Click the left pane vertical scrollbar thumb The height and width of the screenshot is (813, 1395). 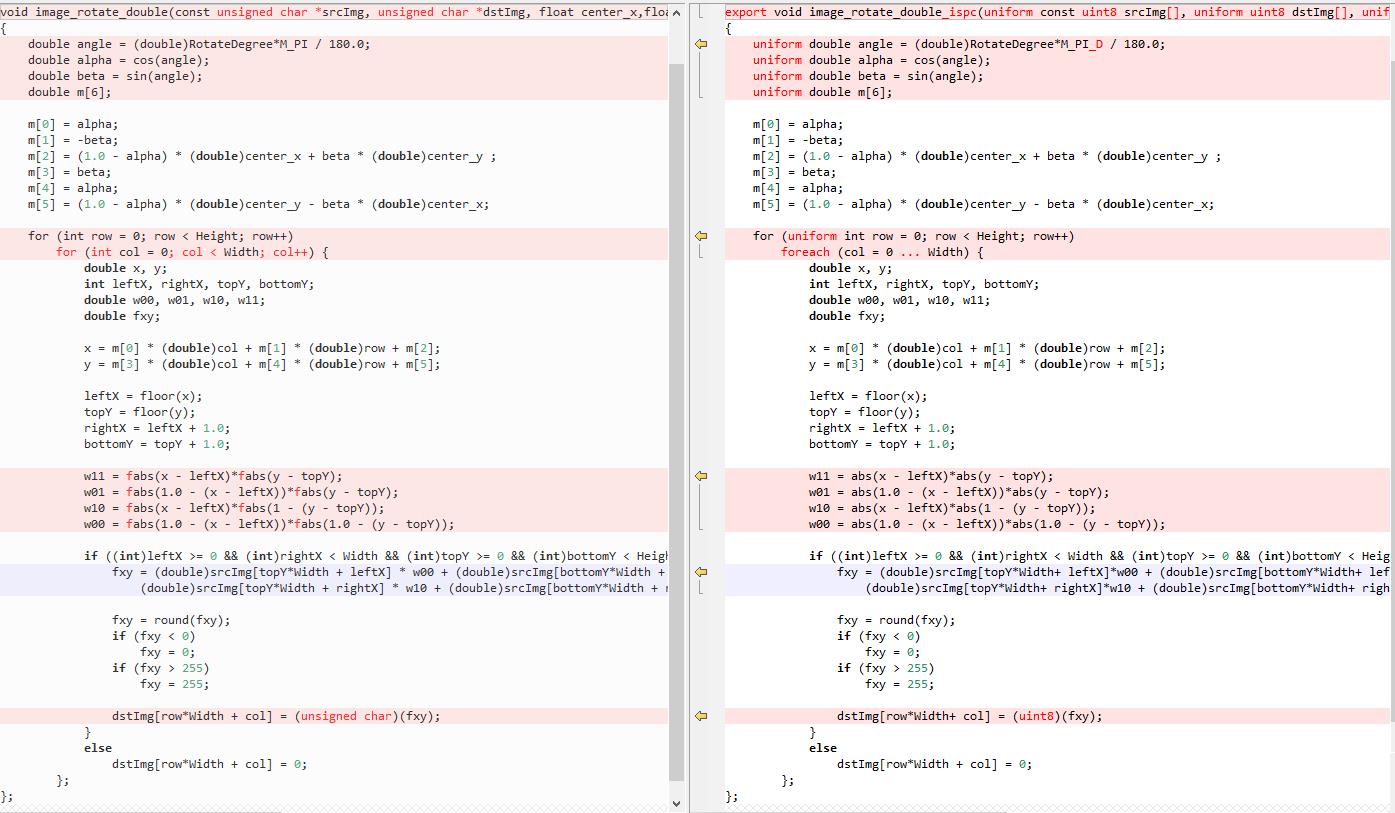coord(676,420)
